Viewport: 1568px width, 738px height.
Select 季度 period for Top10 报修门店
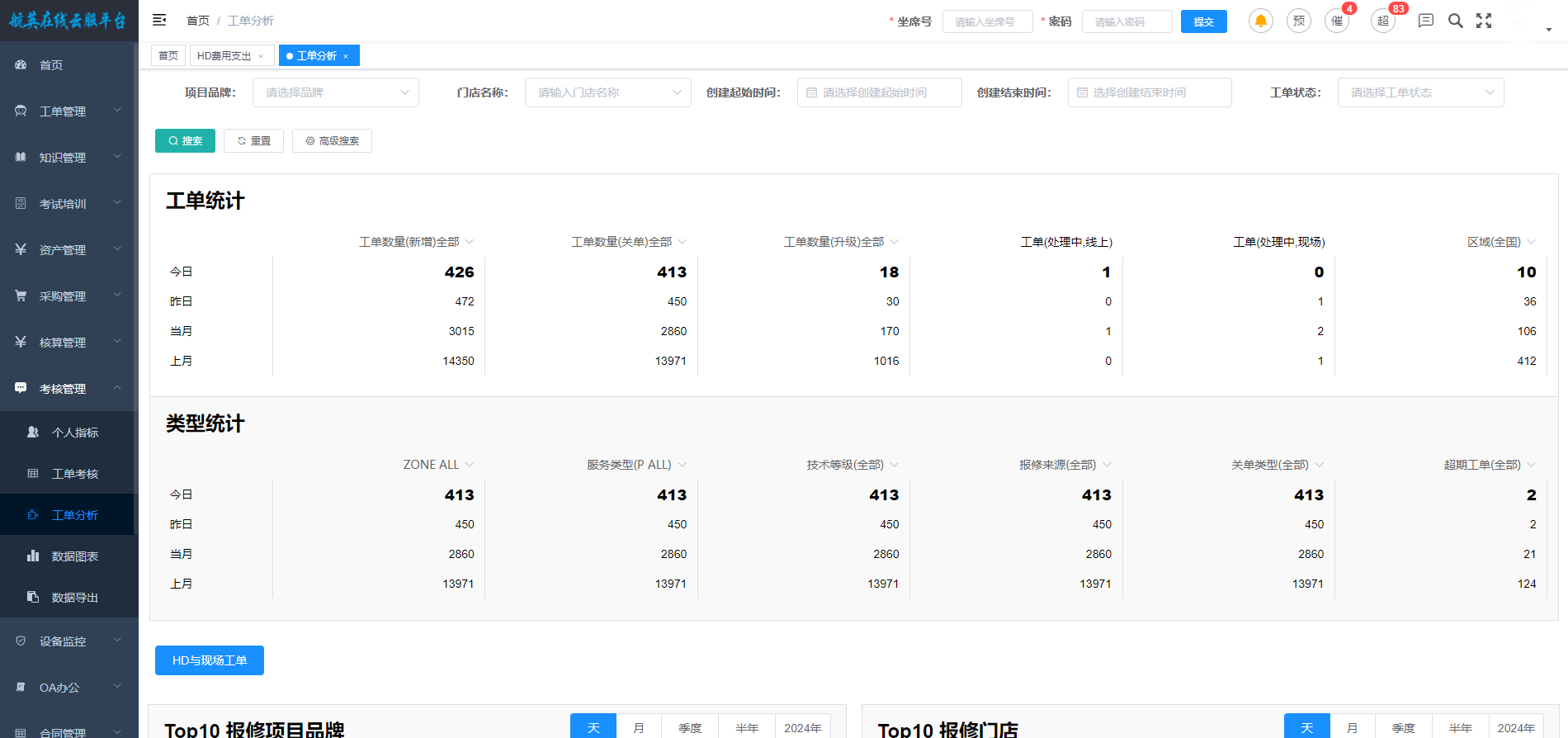1403,727
